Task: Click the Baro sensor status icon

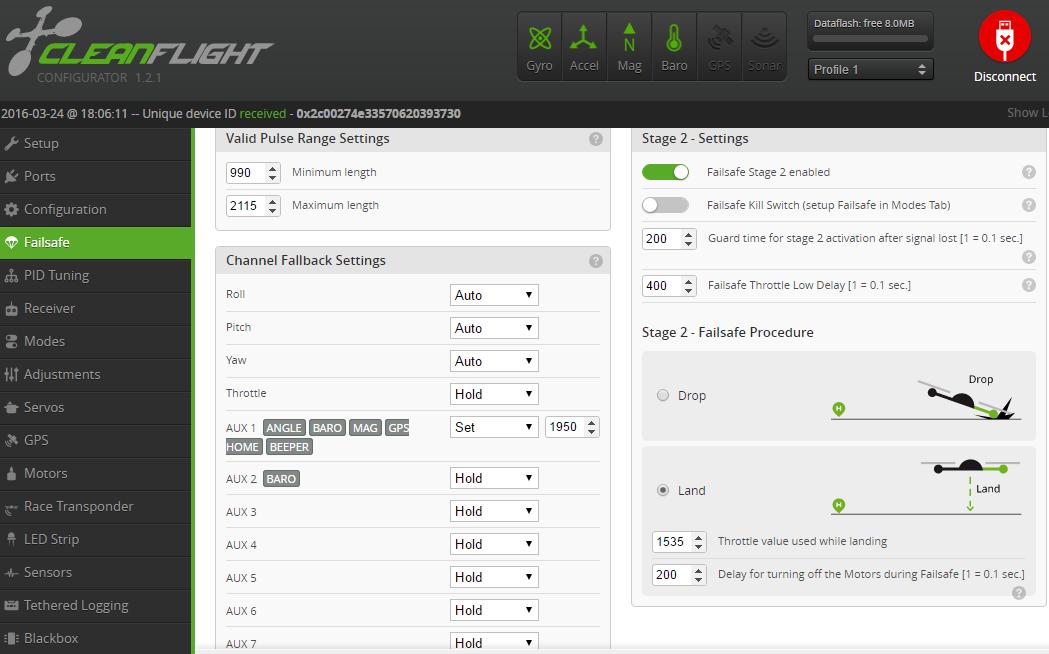Action: pyautogui.click(x=674, y=47)
